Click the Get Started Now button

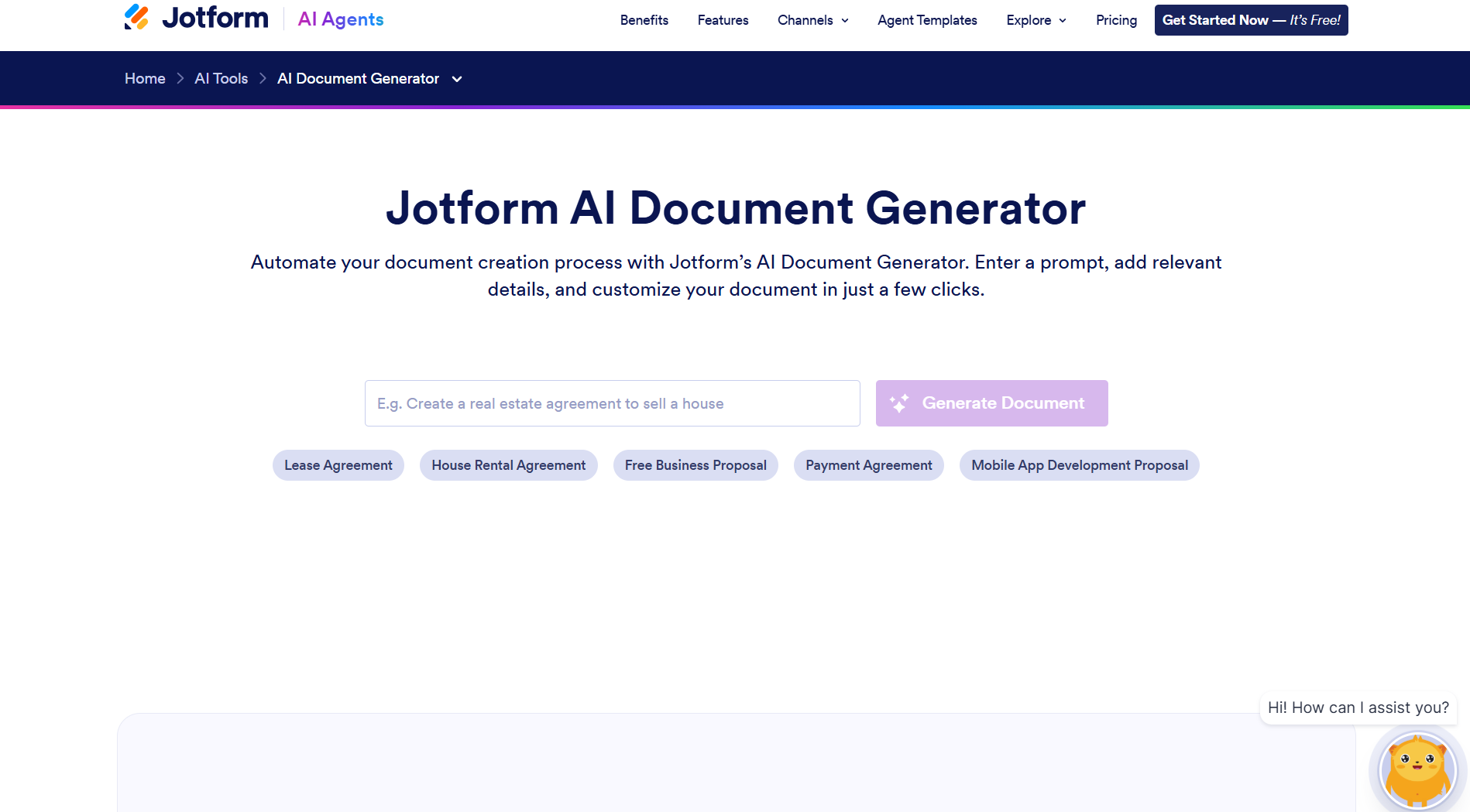pyautogui.click(x=1251, y=20)
